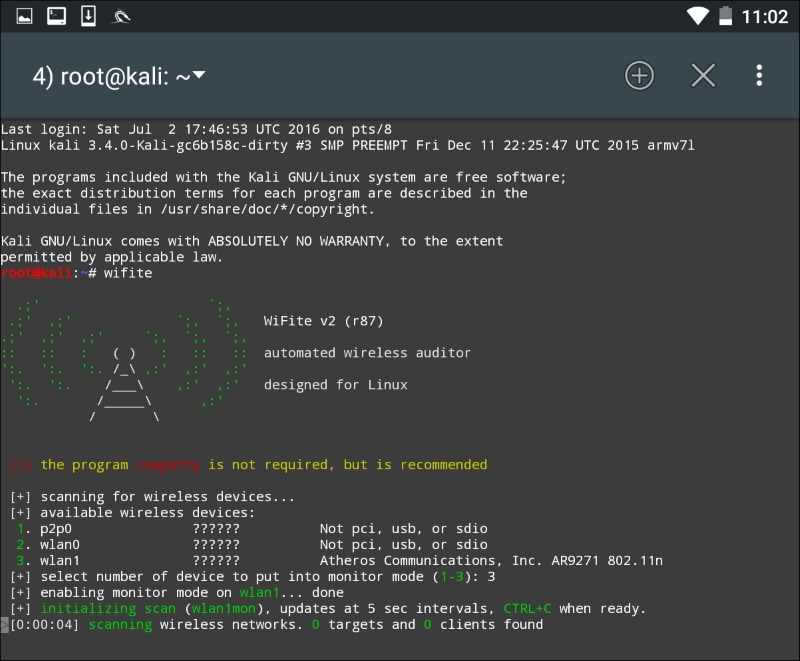Click the terminal cursor block at bottom left
This screenshot has height=661, width=800.
point(4,625)
